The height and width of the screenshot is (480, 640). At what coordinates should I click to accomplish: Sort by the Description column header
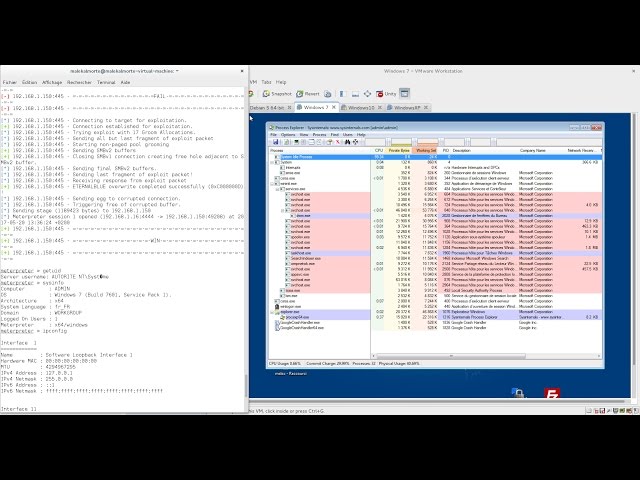485,151
